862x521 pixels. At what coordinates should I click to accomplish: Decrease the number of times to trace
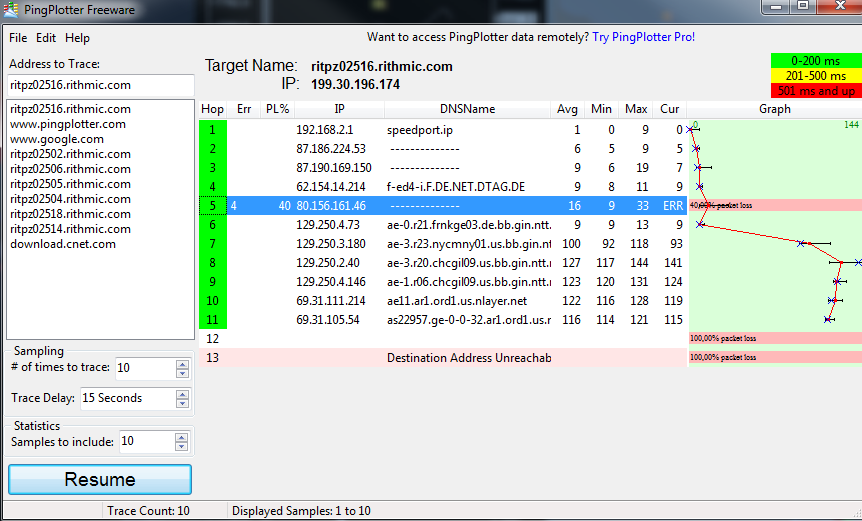[183, 373]
